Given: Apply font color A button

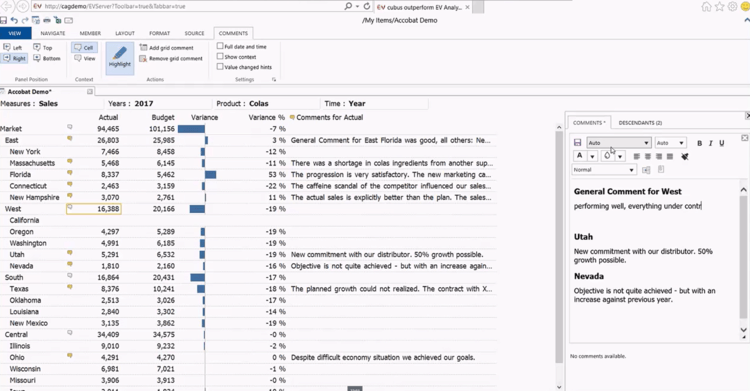Looking at the screenshot, I should pos(580,156).
